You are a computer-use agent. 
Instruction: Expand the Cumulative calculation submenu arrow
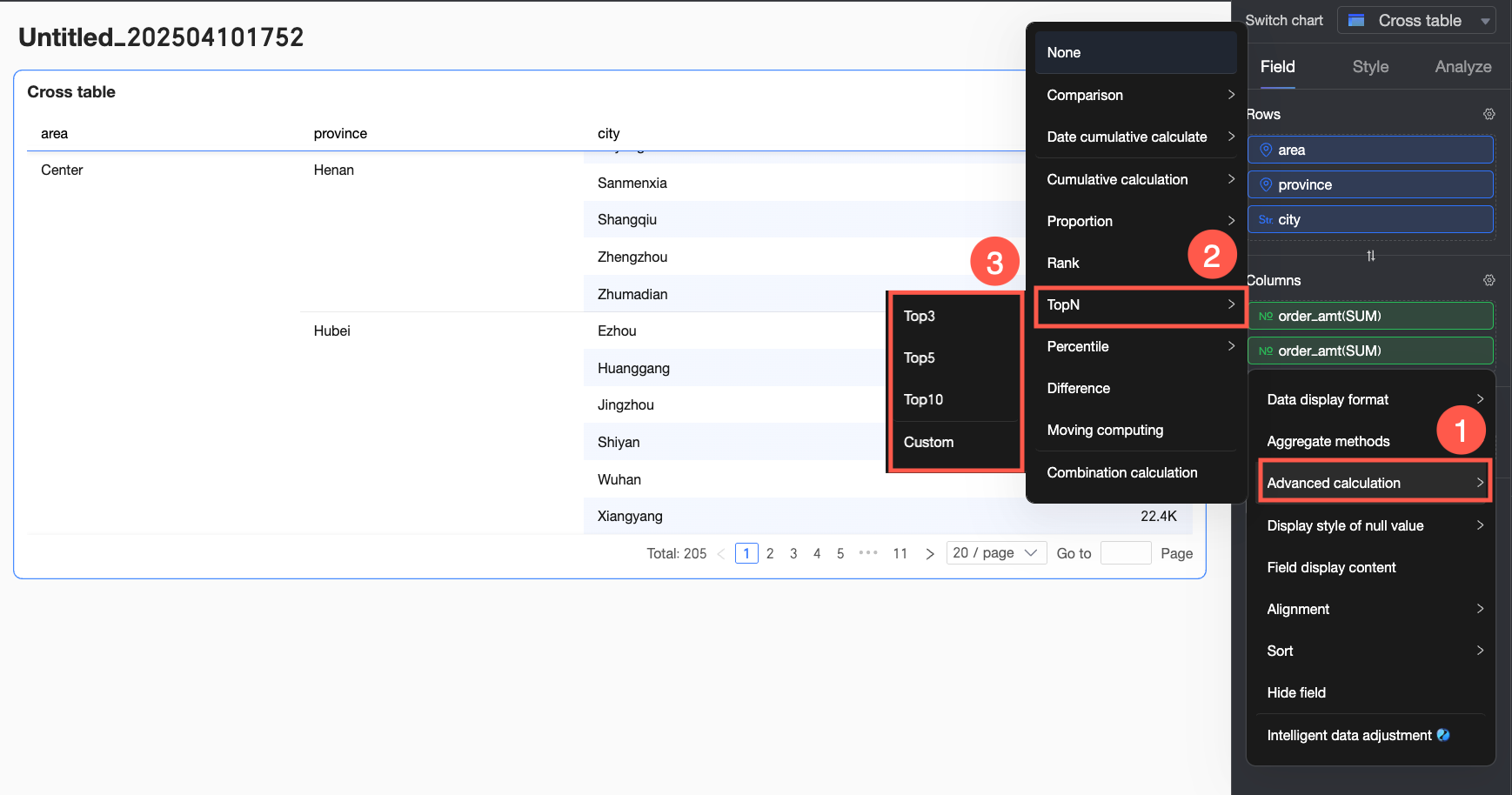coord(1231,179)
